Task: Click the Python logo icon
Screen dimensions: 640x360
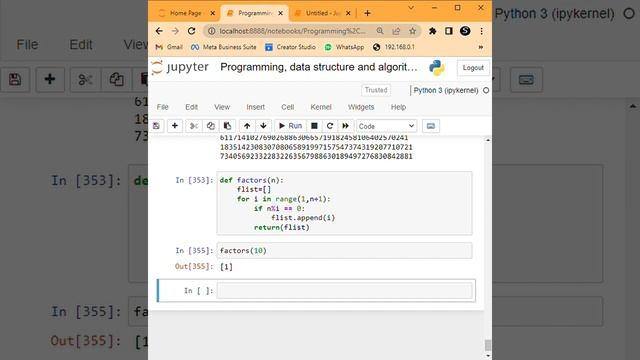Action: [x=437, y=68]
